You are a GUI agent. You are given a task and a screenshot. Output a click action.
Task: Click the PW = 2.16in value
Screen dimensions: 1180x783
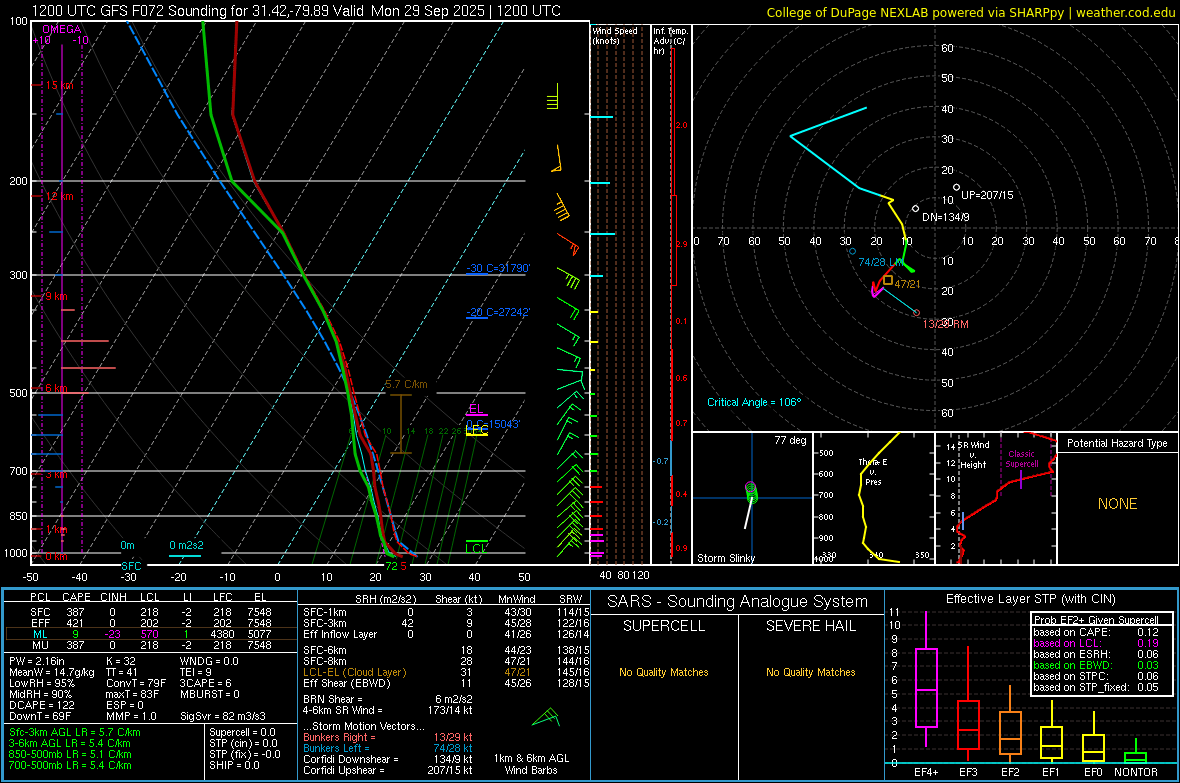(x=37, y=661)
